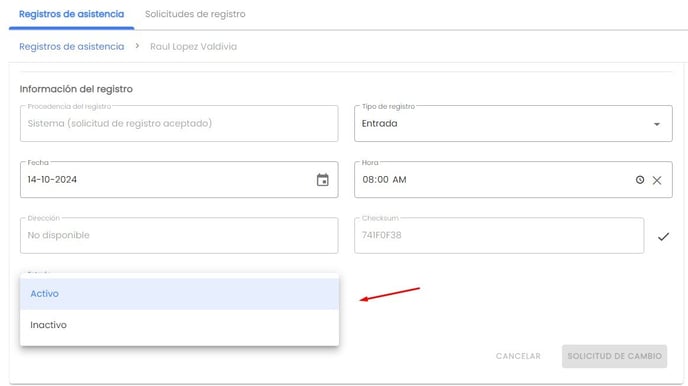
Task: Expand the Tipo de registro dropdown arrow
Action: point(657,124)
